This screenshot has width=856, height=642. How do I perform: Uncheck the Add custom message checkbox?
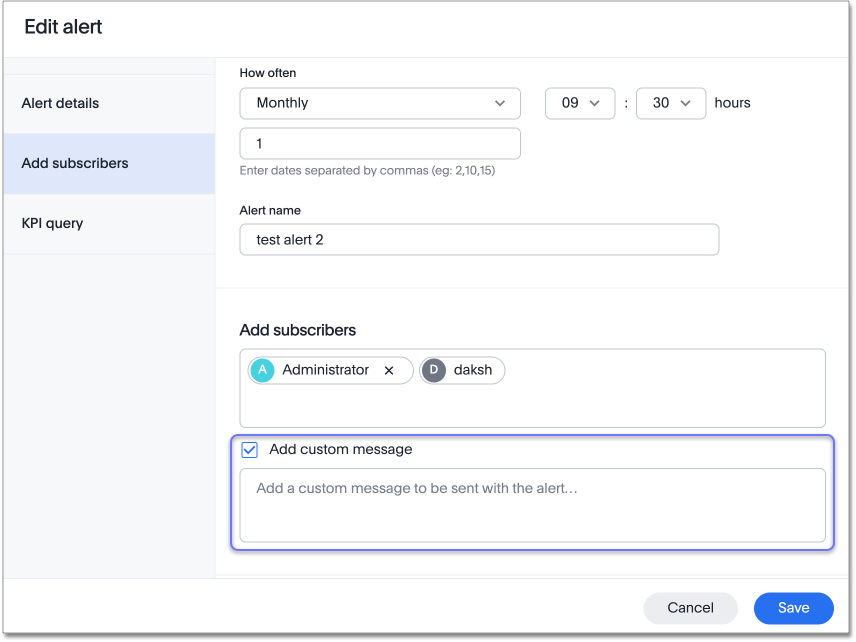tap(250, 450)
